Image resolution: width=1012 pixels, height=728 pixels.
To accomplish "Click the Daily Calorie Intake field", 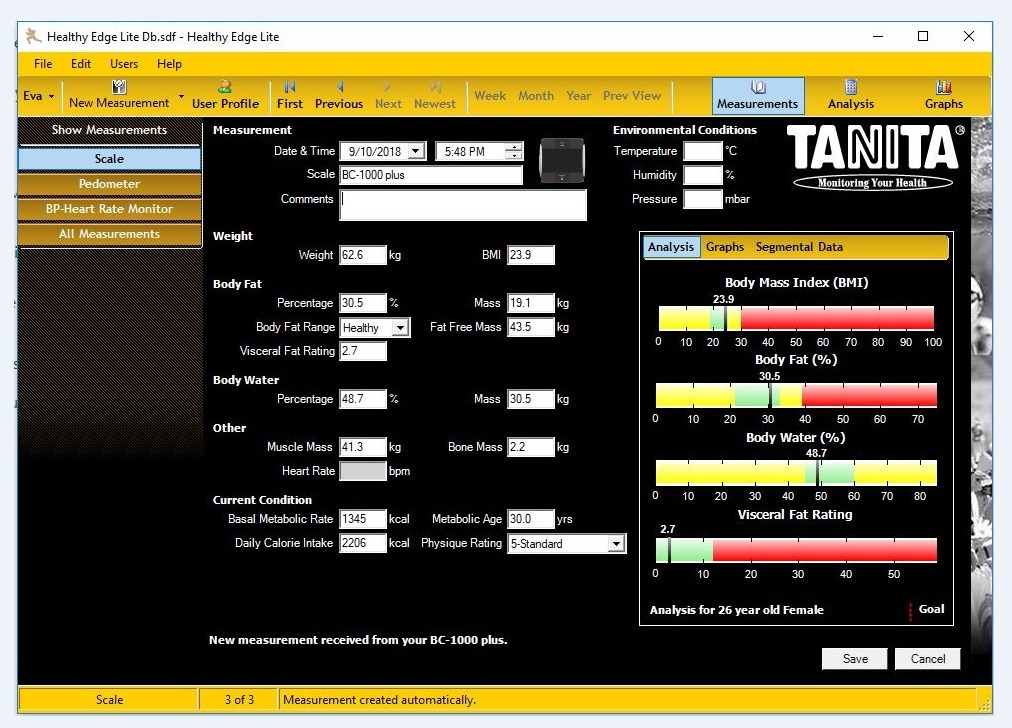I will (363, 543).
